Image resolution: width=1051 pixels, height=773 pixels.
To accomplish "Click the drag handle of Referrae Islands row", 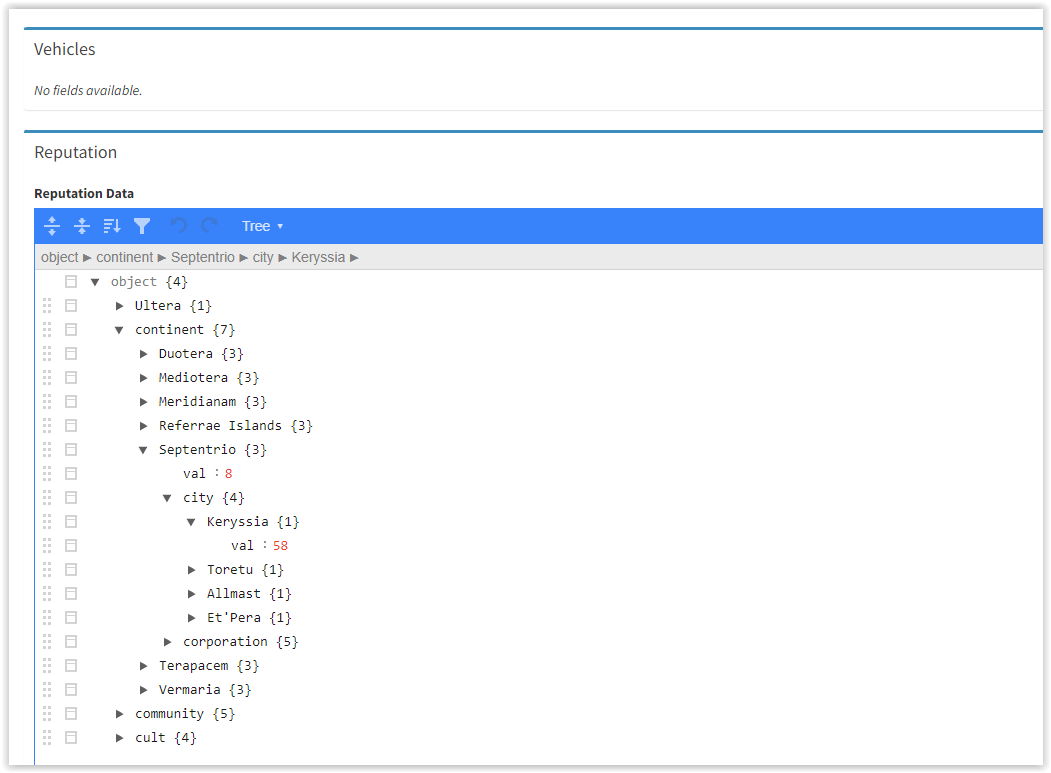I will [47, 426].
